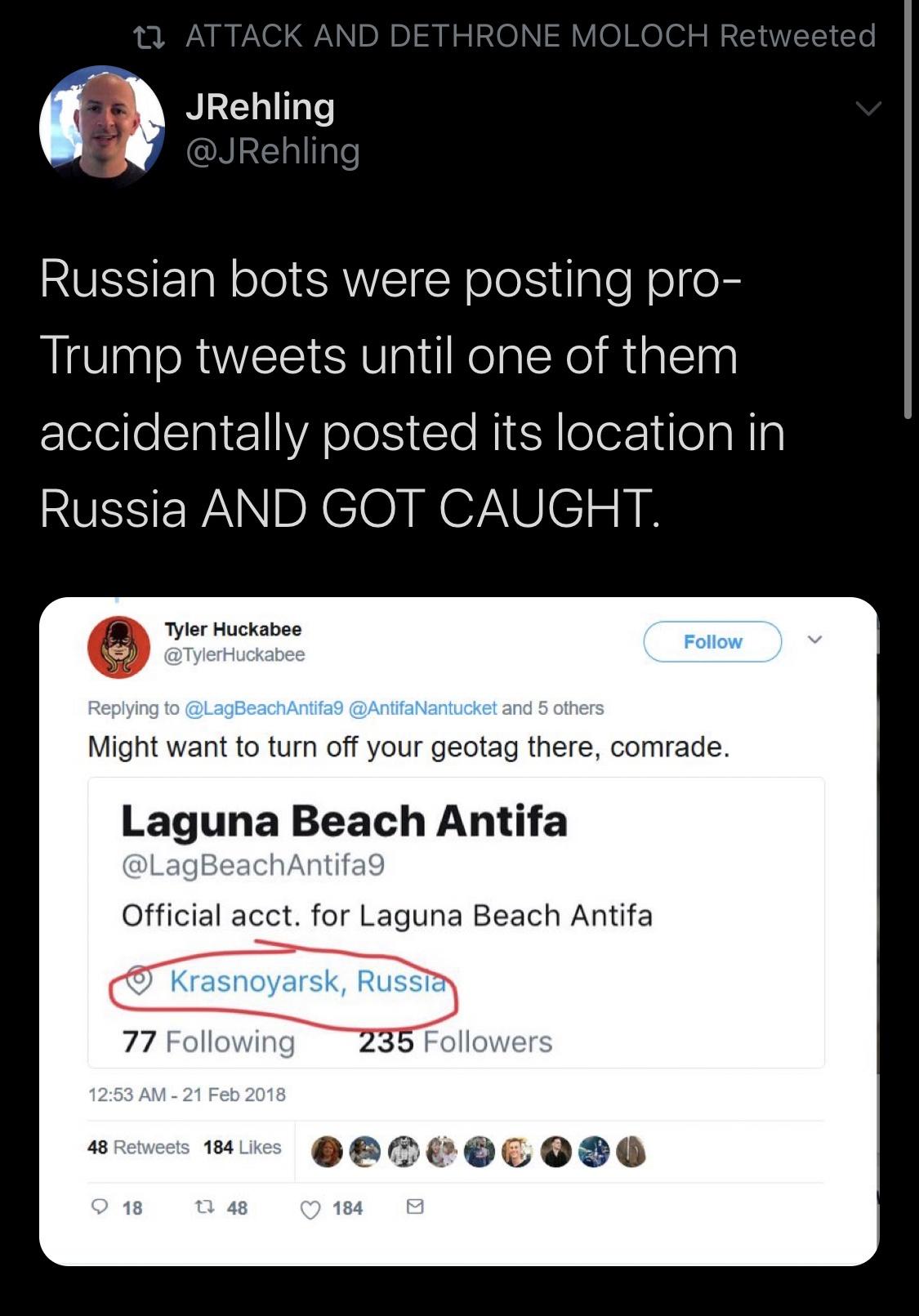The image size is (919, 1316).
Task: Tap the retweet icon above JRehling's name
Action: (149, 36)
